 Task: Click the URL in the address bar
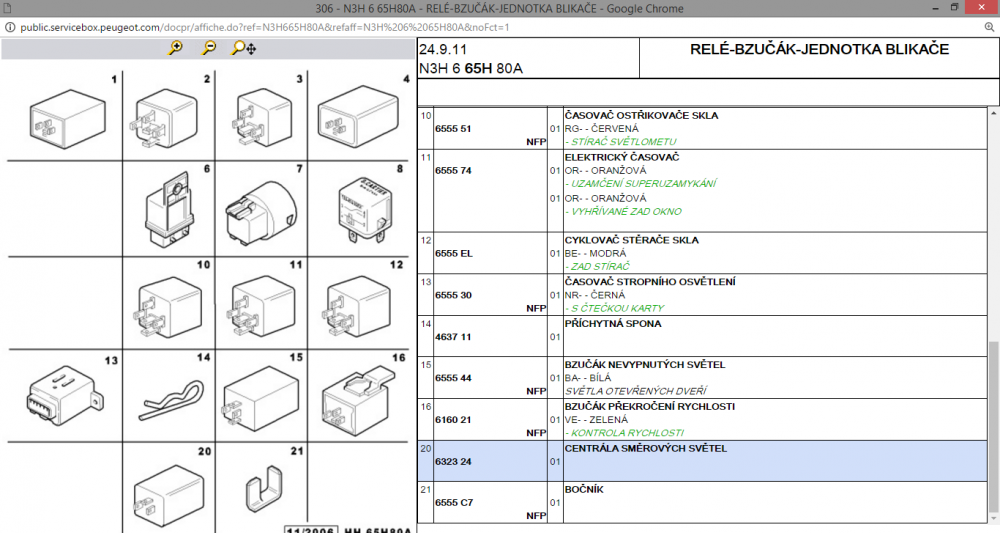click(265, 27)
